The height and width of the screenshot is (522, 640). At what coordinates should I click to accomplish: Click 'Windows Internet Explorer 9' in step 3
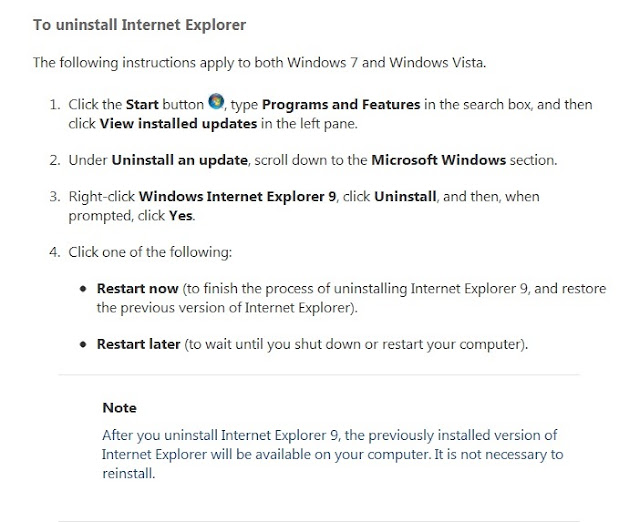pos(238,196)
